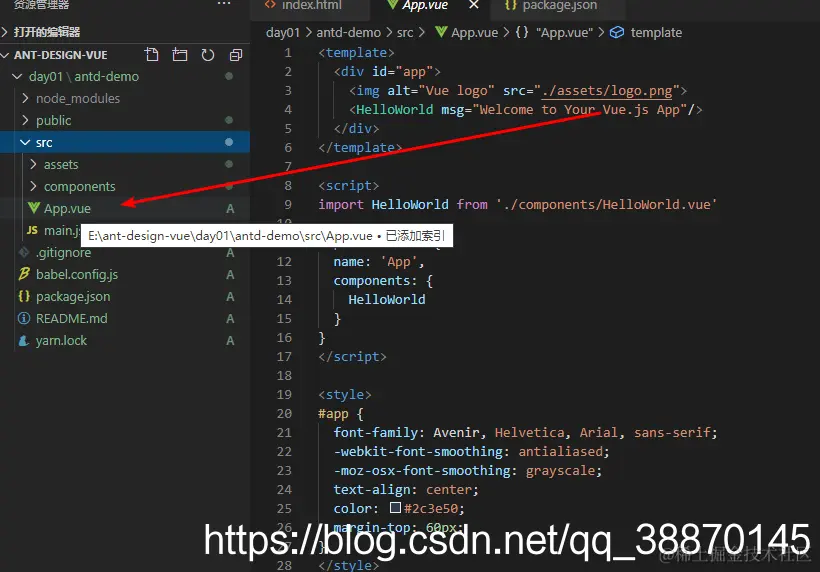The image size is (820, 572).
Task: Click HelloWorld on line 14
Action: (x=386, y=300)
